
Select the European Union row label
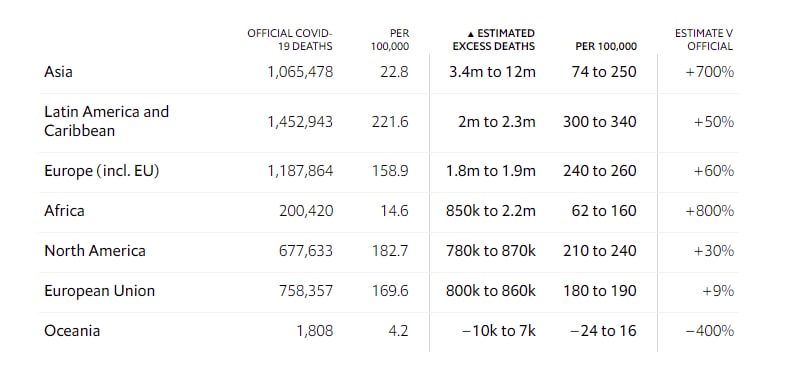[x=99, y=291]
